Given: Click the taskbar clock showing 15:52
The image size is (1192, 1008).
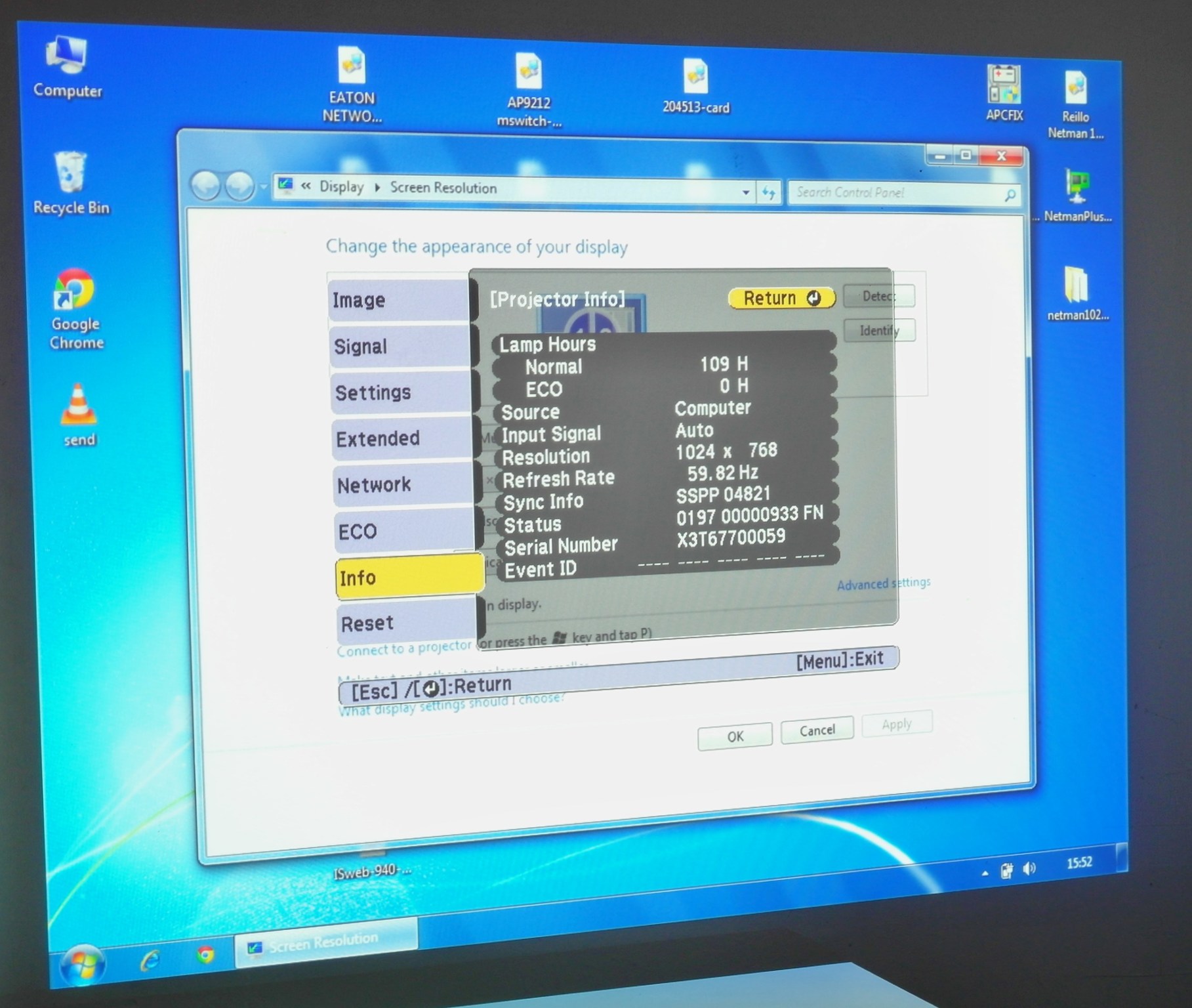Looking at the screenshot, I should coord(1079,863).
